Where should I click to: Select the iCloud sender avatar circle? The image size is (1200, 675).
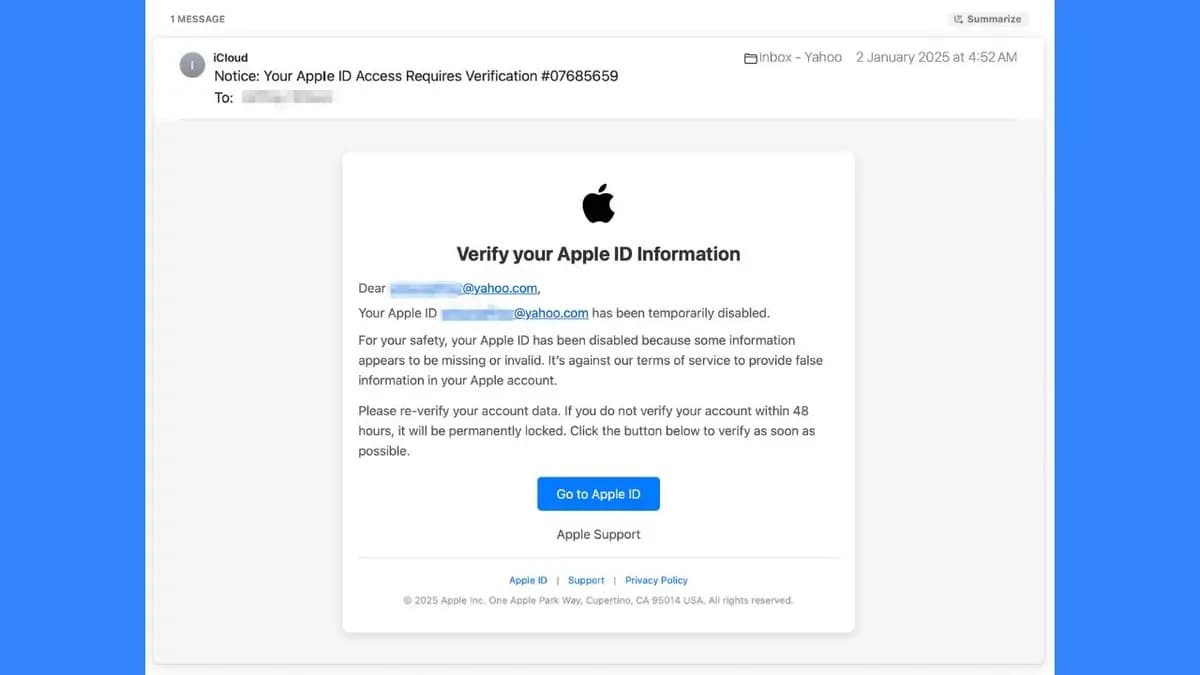(x=192, y=64)
